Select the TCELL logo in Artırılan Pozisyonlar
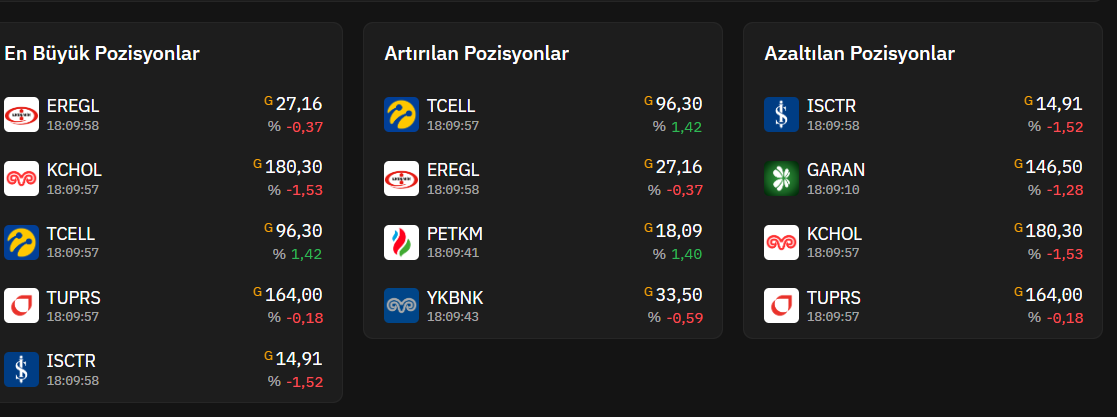The height and width of the screenshot is (417, 1117). [402, 115]
